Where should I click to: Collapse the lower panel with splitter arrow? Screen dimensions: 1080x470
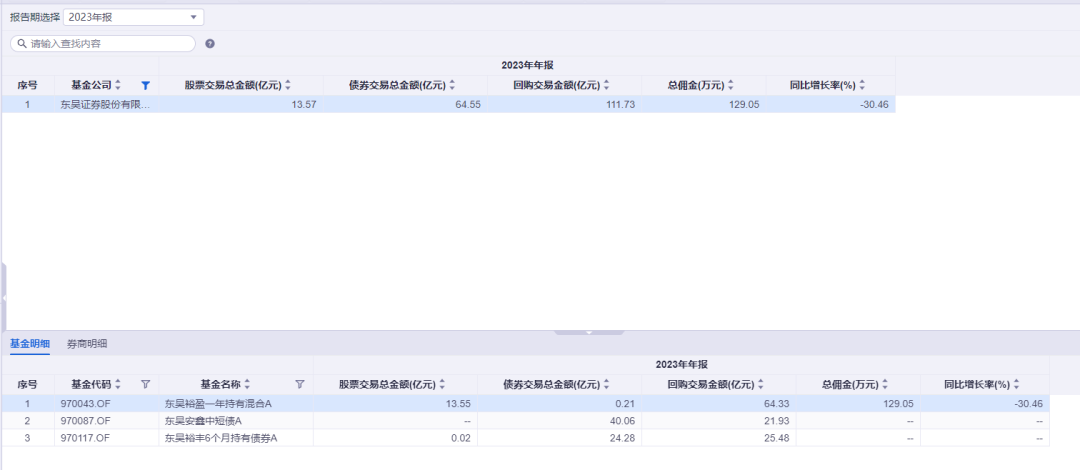[x=589, y=332]
